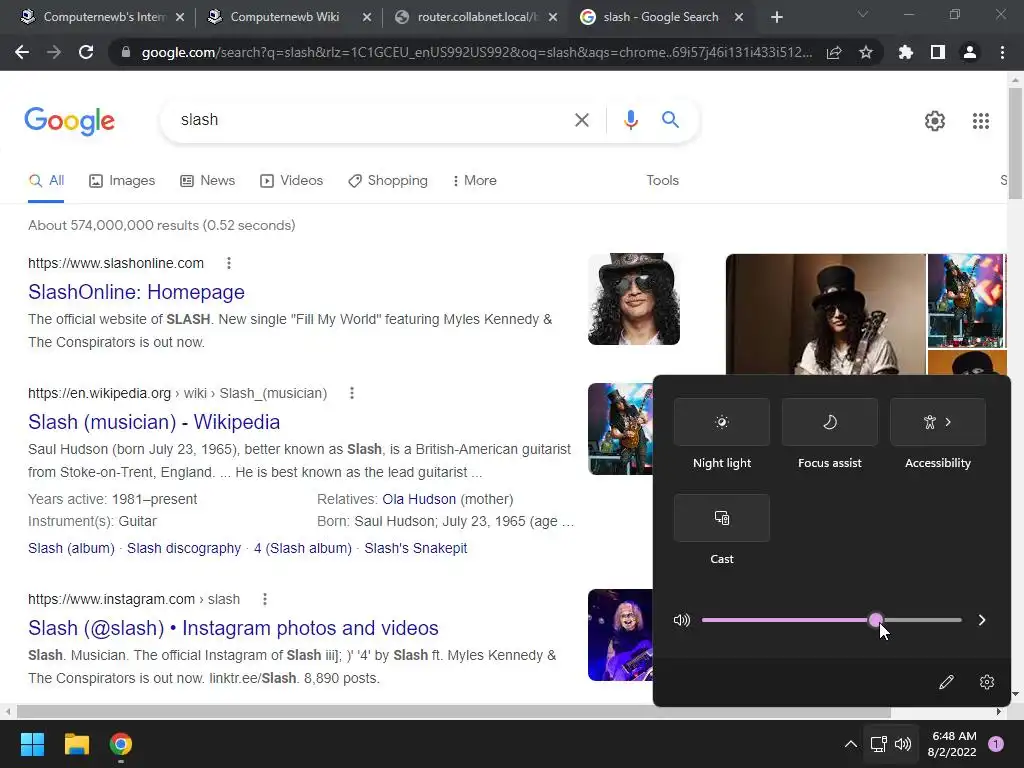1024x768 pixels.
Task: Open the Accessibility quick settings submenu
Action: [x=938, y=422]
